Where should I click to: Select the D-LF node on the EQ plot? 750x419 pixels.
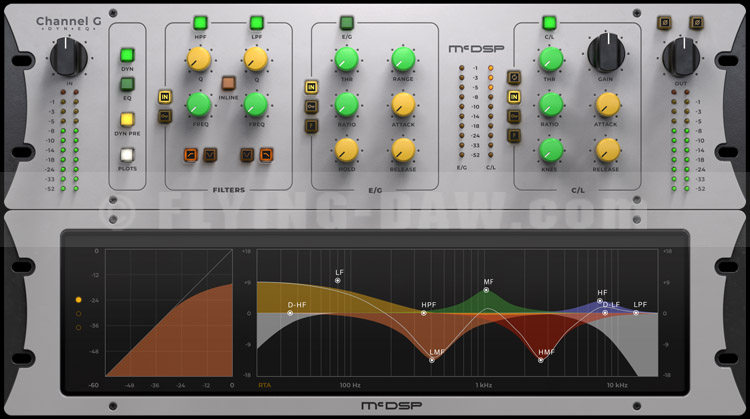point(605,313)
